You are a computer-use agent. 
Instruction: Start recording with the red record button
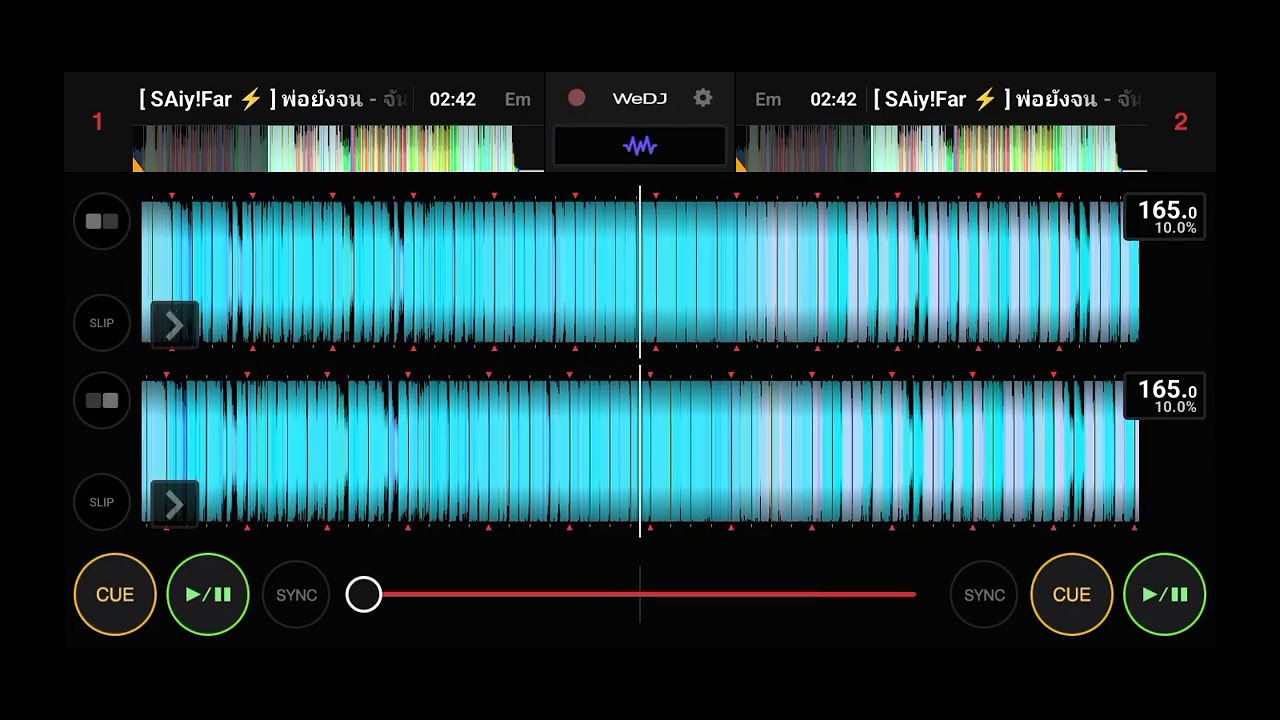pos(576,98)
